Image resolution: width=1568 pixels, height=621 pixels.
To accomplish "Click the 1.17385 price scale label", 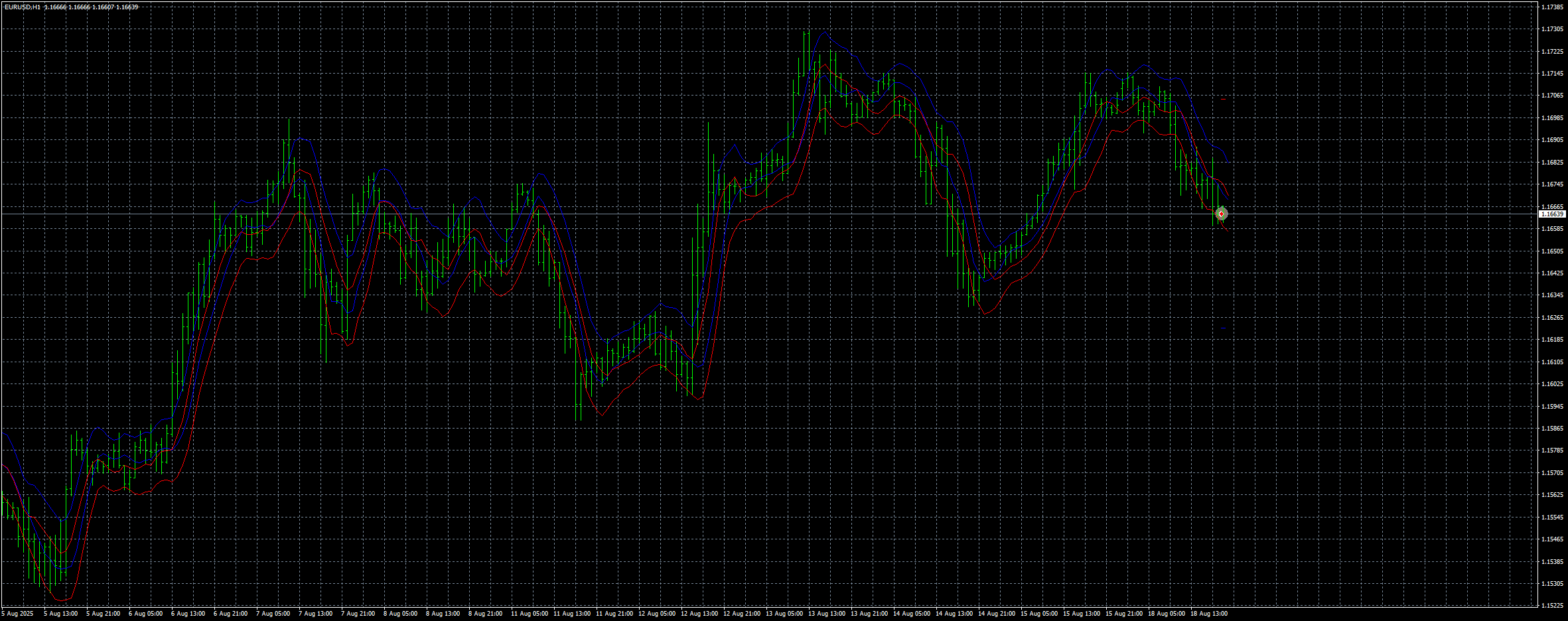I will coord(1553,7).
